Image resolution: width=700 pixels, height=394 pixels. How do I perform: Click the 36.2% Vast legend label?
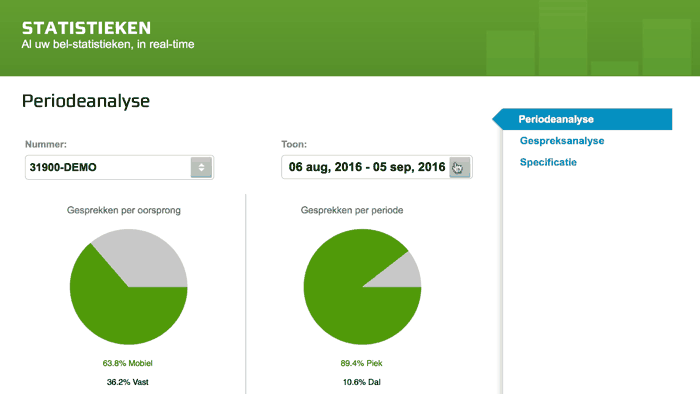[x=127, y=382]
